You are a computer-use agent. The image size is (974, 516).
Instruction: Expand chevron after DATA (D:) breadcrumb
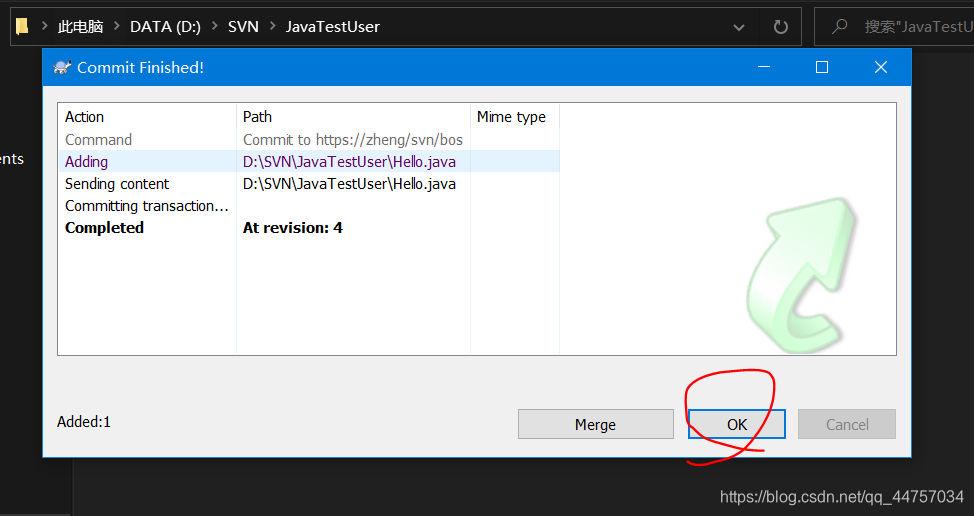[214, 26]
